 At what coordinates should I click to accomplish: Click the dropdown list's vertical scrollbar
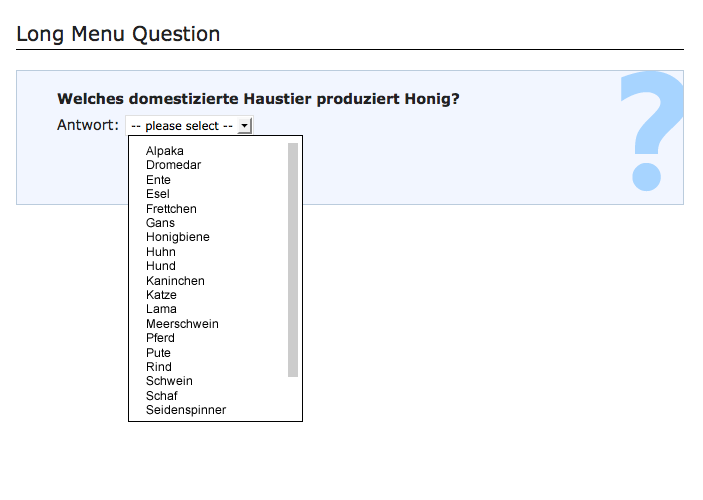pyautogui.click(x=293, y=260)
